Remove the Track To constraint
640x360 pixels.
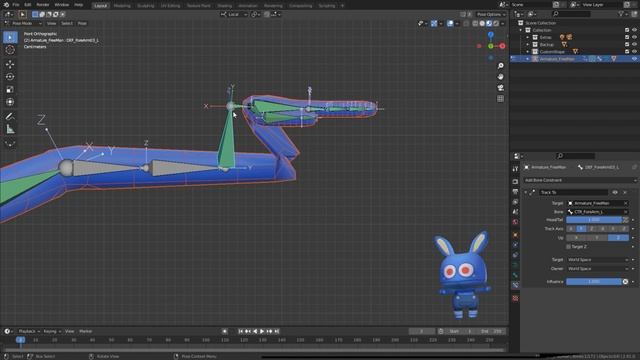coord(625,192)
